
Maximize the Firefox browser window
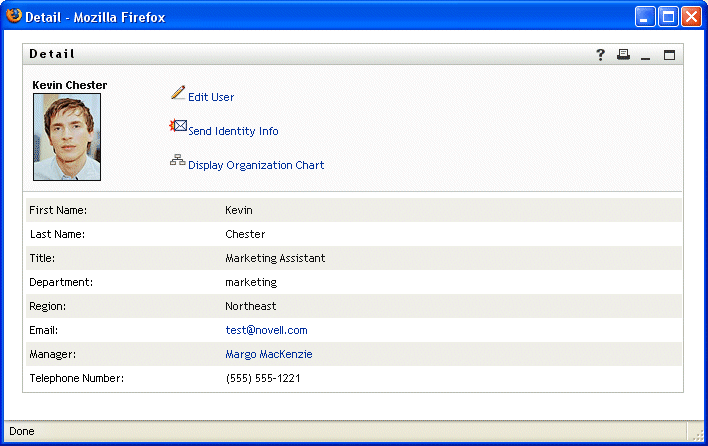(x=667, y=17)
